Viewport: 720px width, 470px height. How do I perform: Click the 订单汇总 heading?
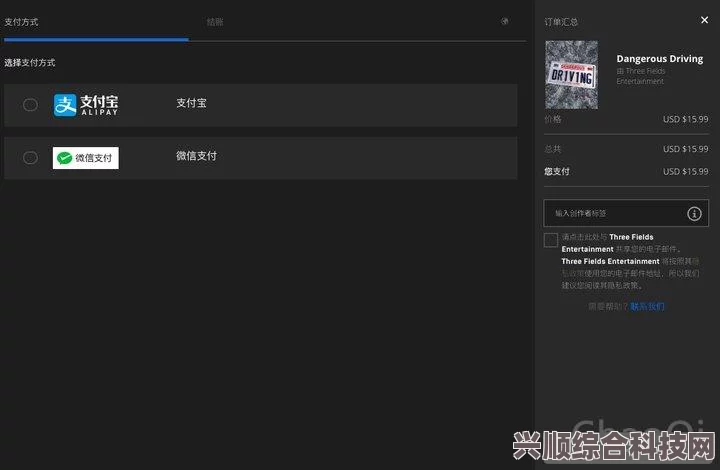561,22
